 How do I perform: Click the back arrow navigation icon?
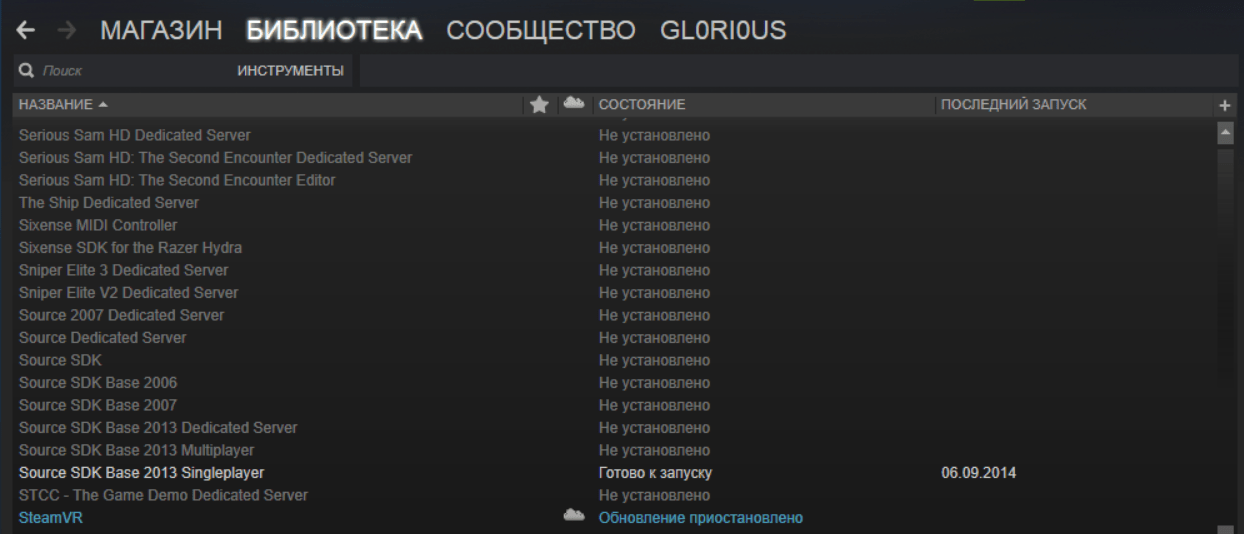pos(25,31)
